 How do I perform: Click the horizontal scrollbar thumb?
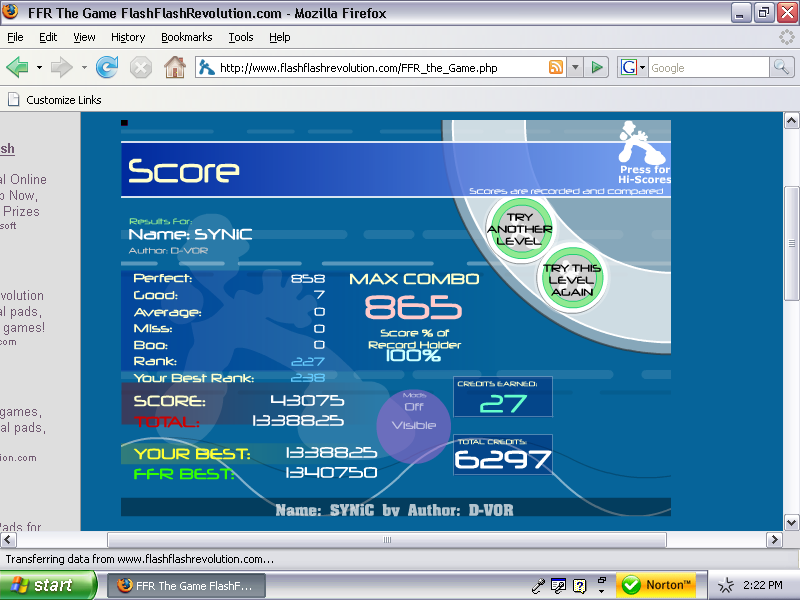coord(386,540)
